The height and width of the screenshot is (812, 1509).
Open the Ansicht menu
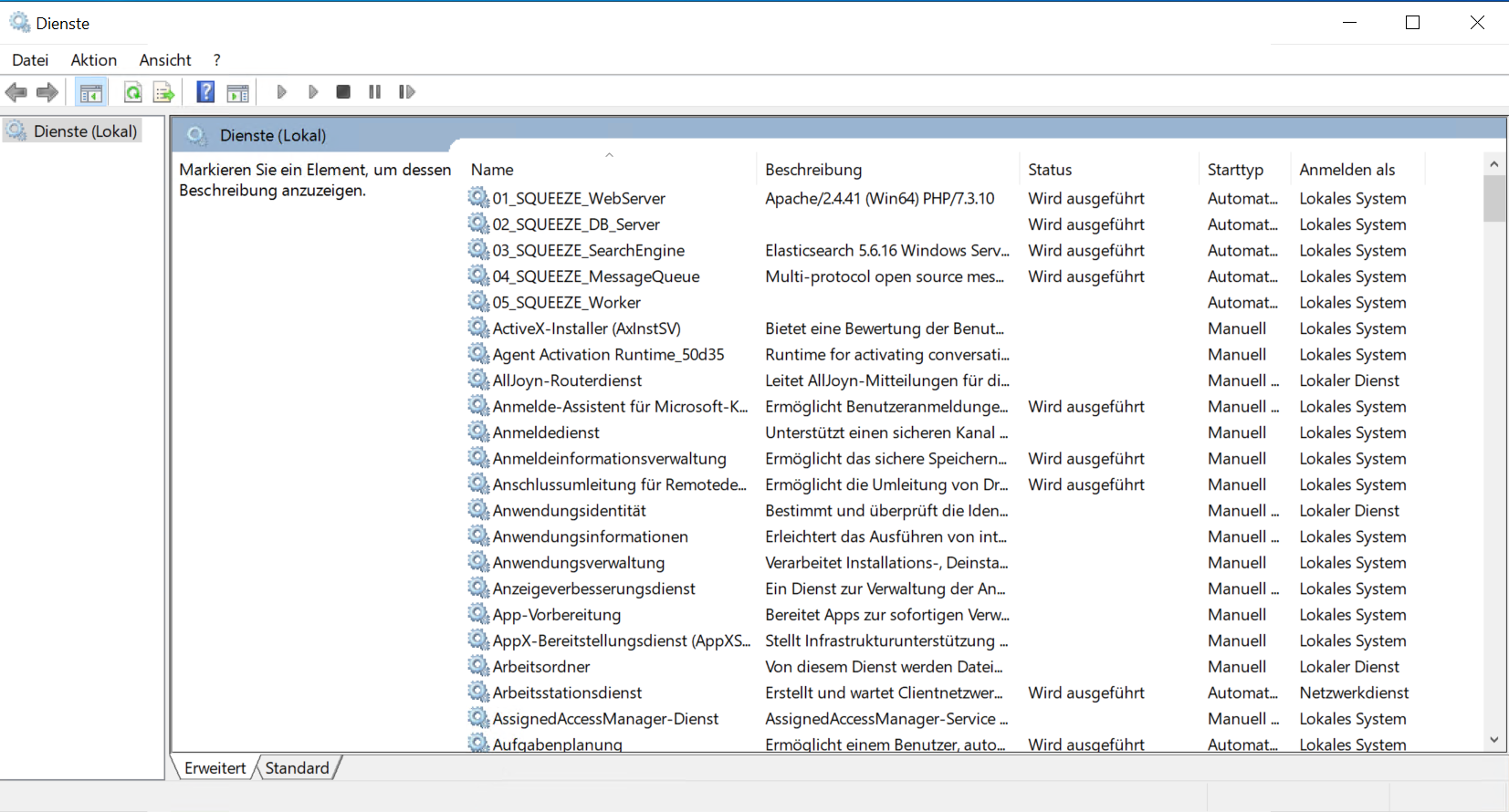point(165,60)
